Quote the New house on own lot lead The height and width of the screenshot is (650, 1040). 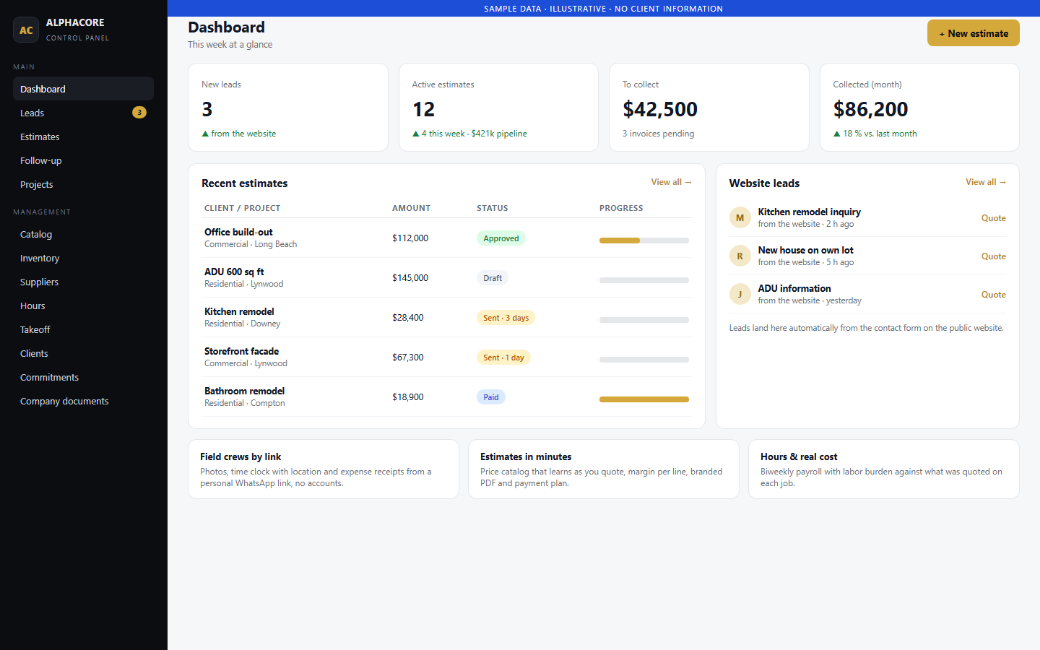993,256
